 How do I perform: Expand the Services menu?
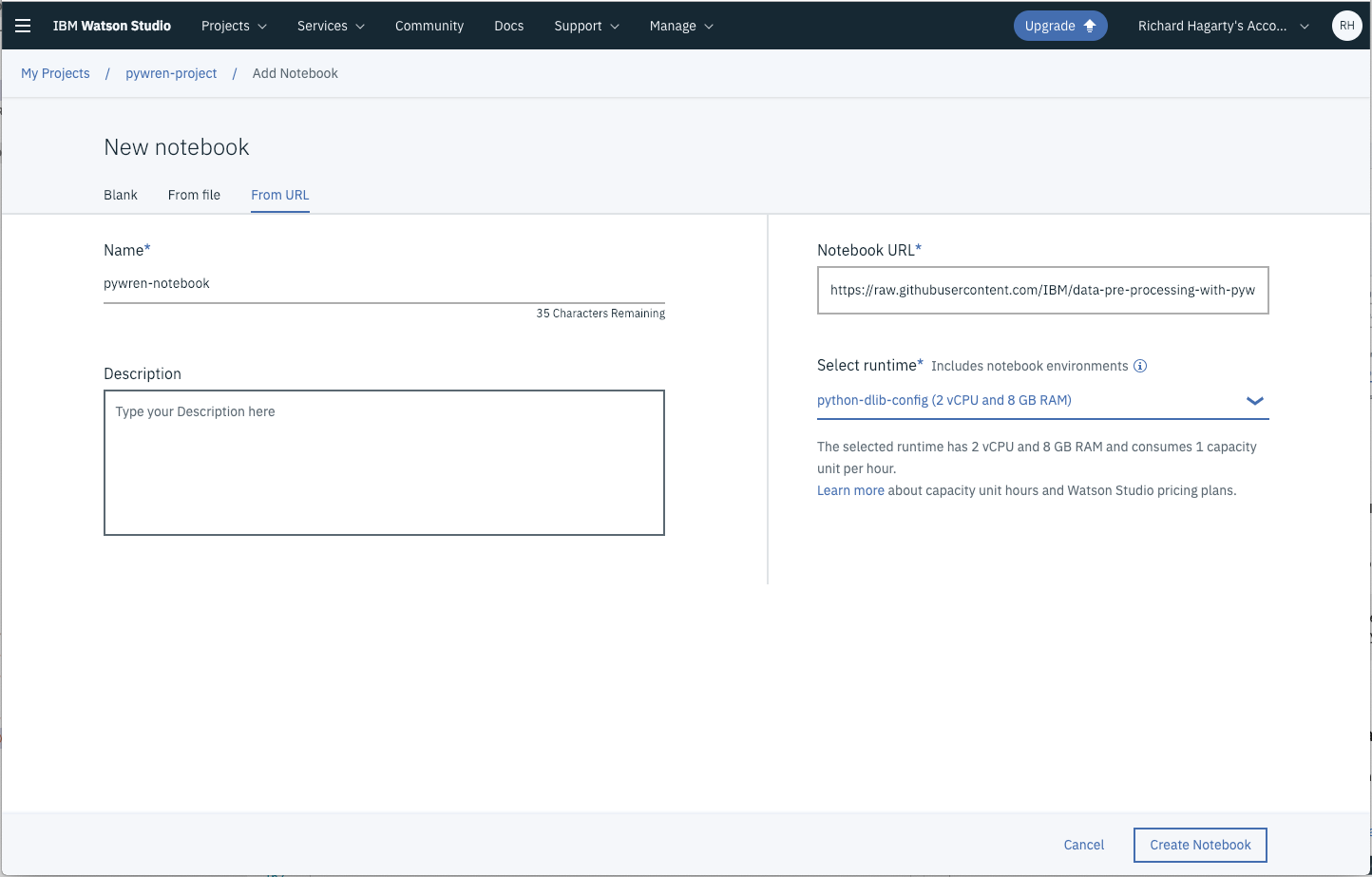pos(331,26)
